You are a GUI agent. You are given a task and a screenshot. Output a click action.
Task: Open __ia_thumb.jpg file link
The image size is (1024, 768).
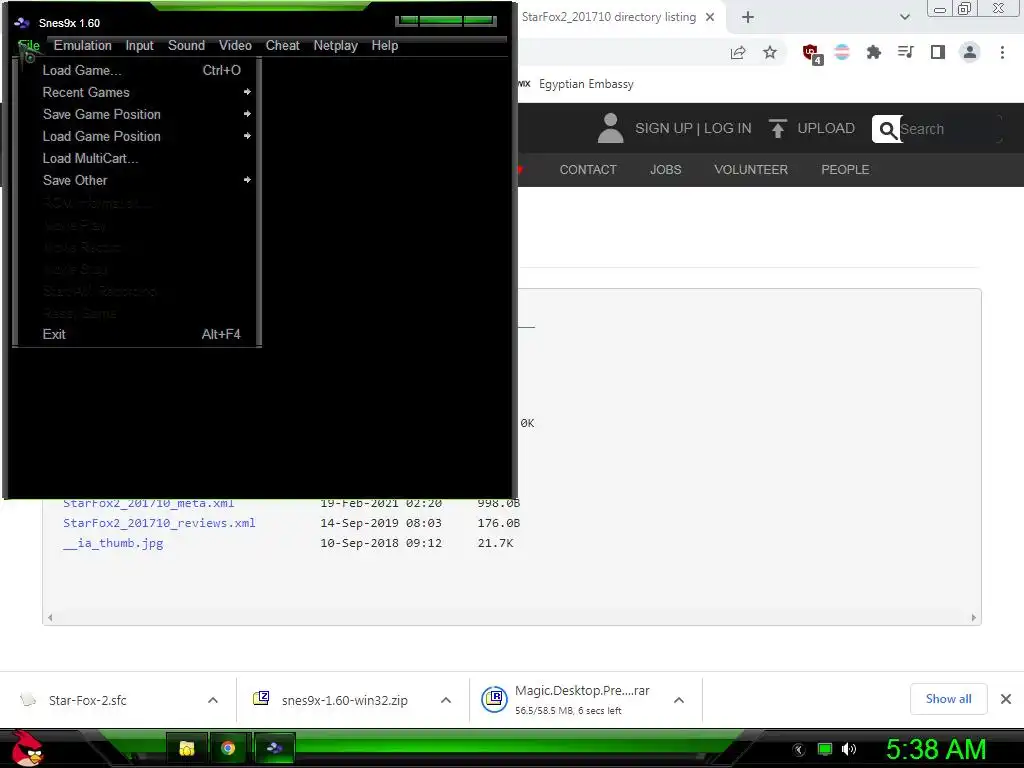pos(113,543)
